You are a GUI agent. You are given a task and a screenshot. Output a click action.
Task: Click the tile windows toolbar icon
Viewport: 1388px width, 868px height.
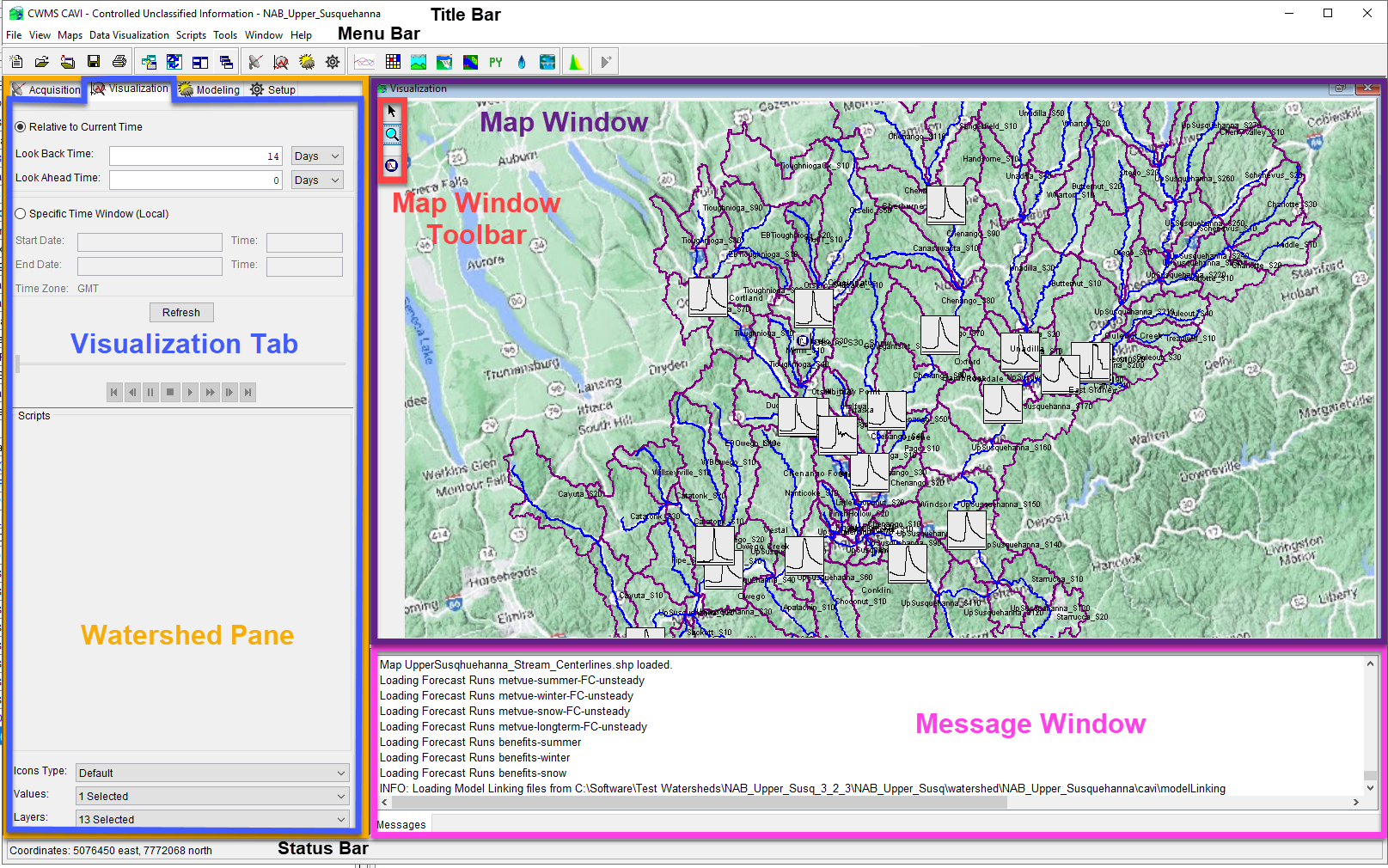[200, 62]
